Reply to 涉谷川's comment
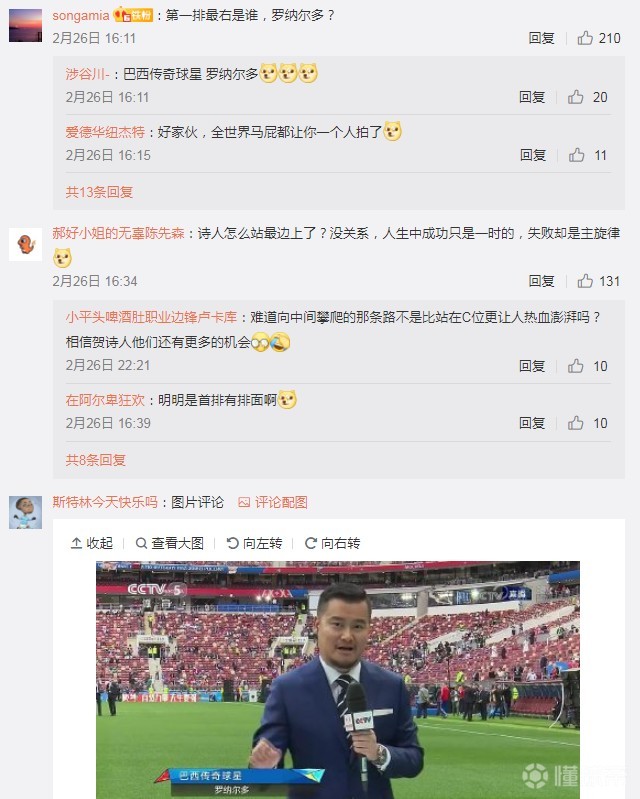The width and height of the screenshot is (640, 799). [532, 97]
